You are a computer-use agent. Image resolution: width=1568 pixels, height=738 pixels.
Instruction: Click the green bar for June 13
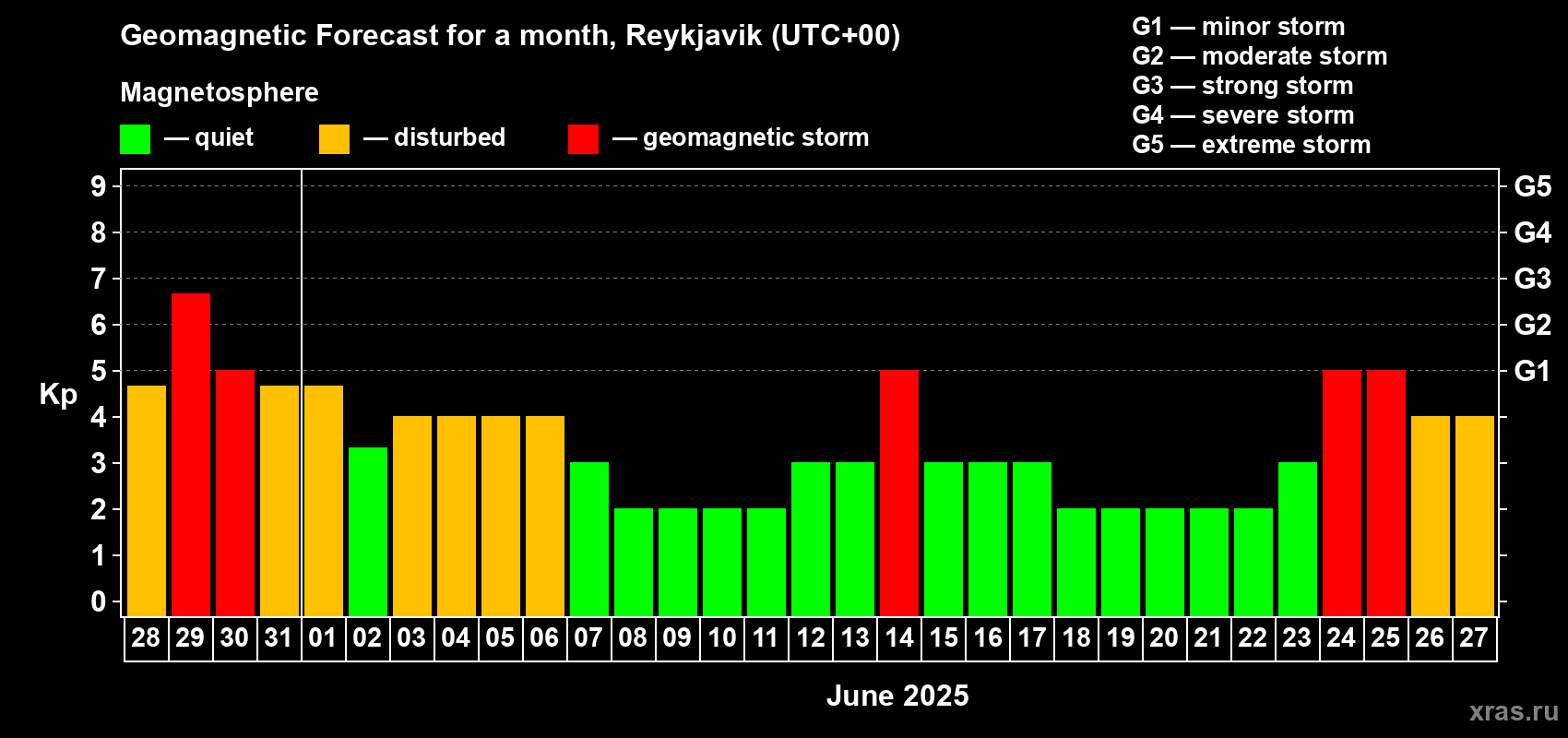point(855,540)
